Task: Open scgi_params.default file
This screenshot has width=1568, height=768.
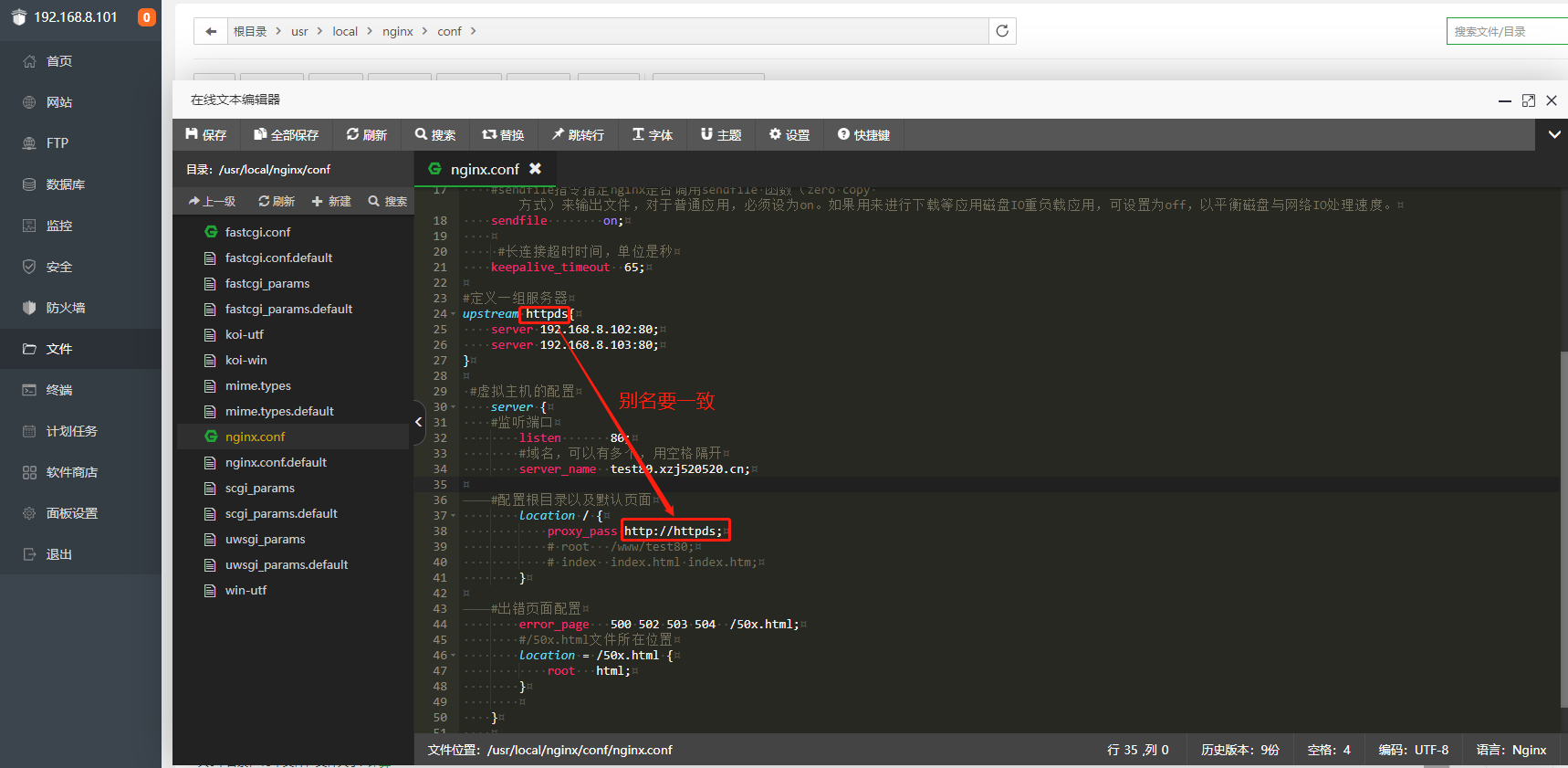Action: 281,513
